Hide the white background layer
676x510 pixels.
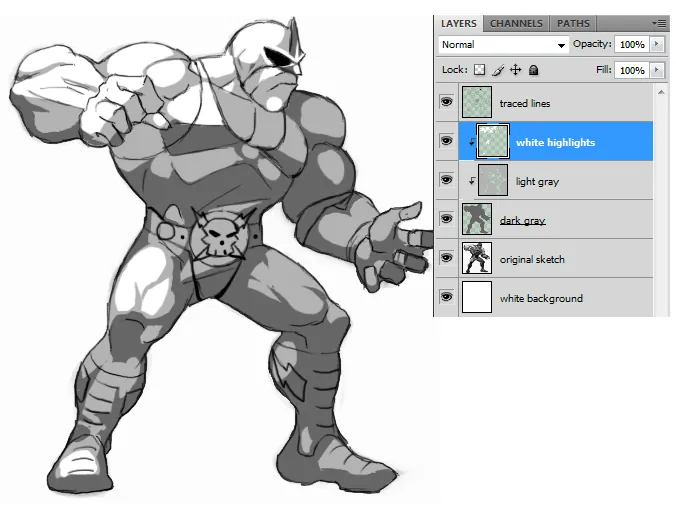tap(446, 297)
